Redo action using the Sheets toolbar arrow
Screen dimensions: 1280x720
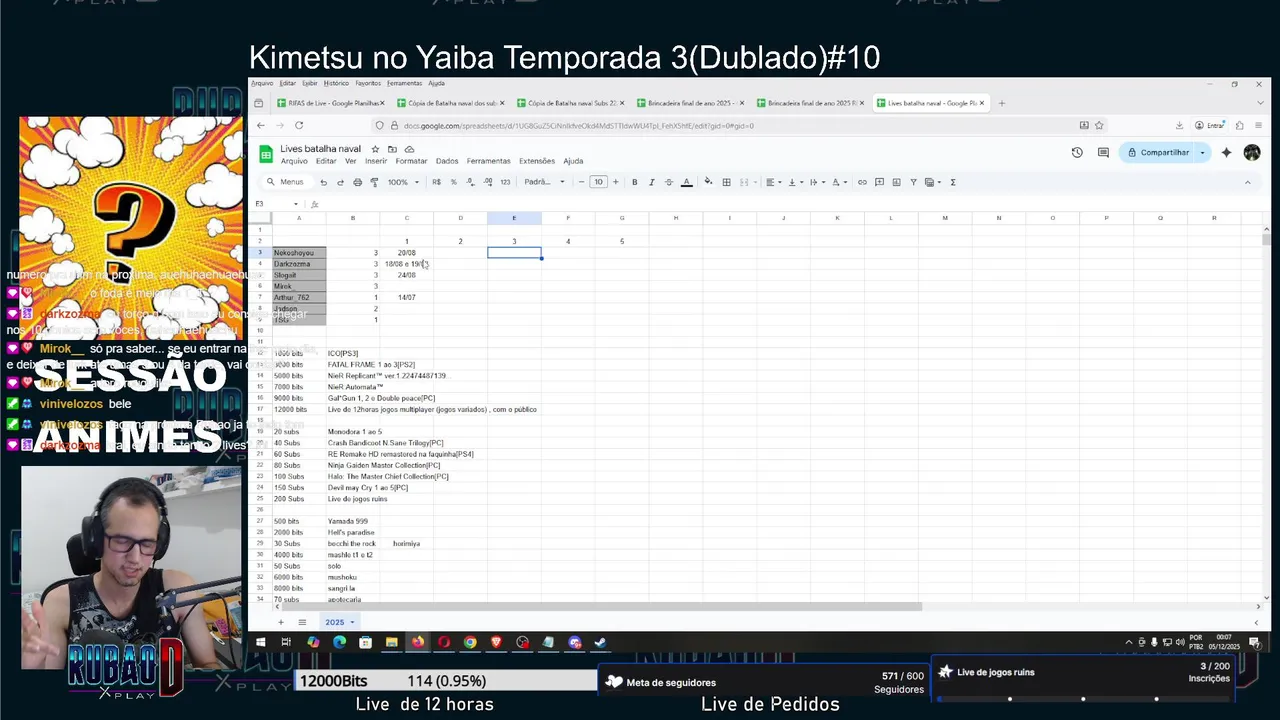pyautogui.click(x=340, y=182)
